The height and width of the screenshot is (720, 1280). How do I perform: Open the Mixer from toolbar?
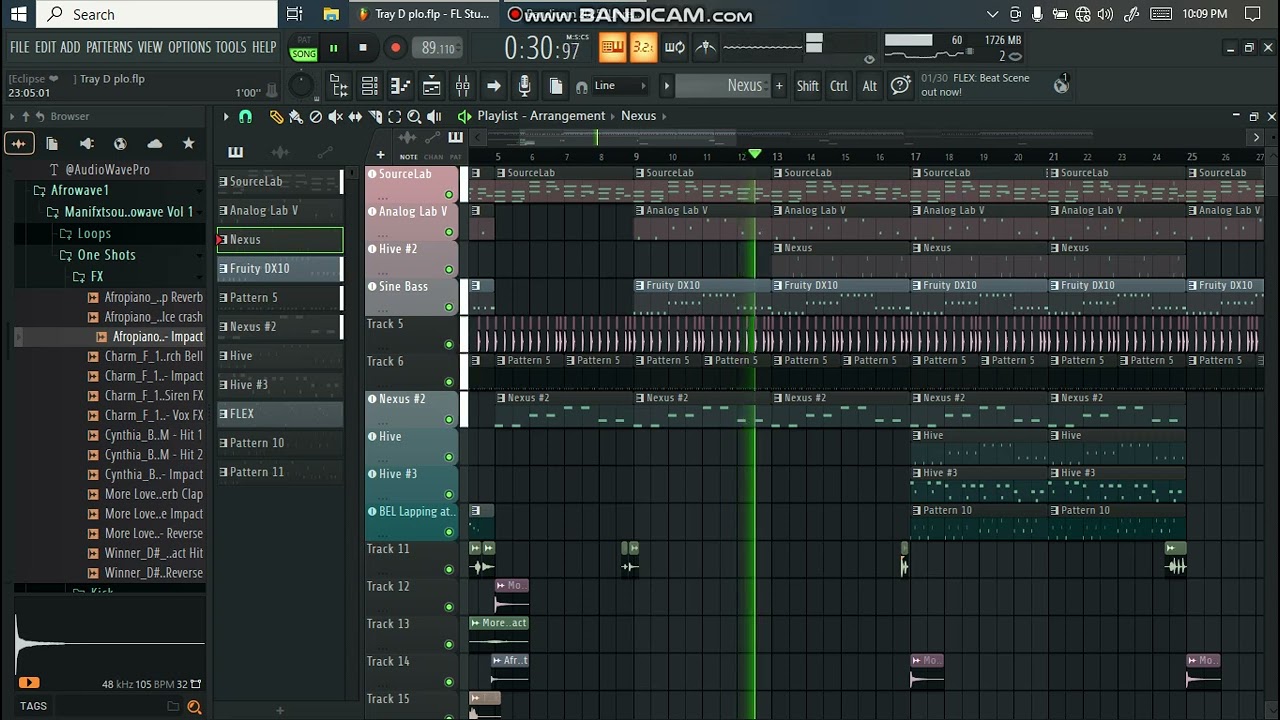point(462,86)
